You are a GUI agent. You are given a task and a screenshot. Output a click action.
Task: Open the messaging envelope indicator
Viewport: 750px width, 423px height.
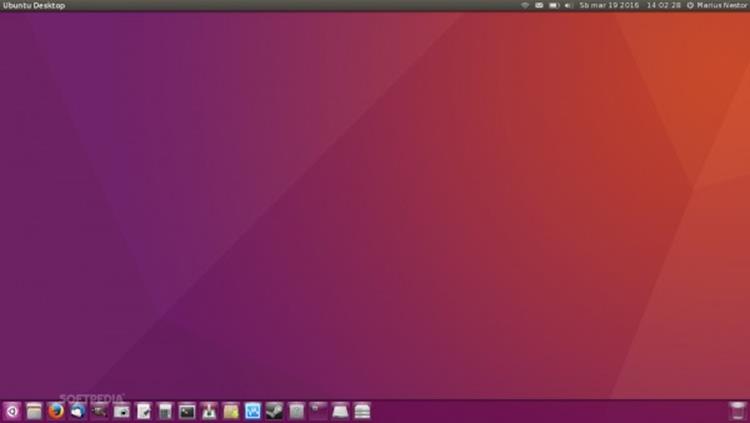coord(539,5)
